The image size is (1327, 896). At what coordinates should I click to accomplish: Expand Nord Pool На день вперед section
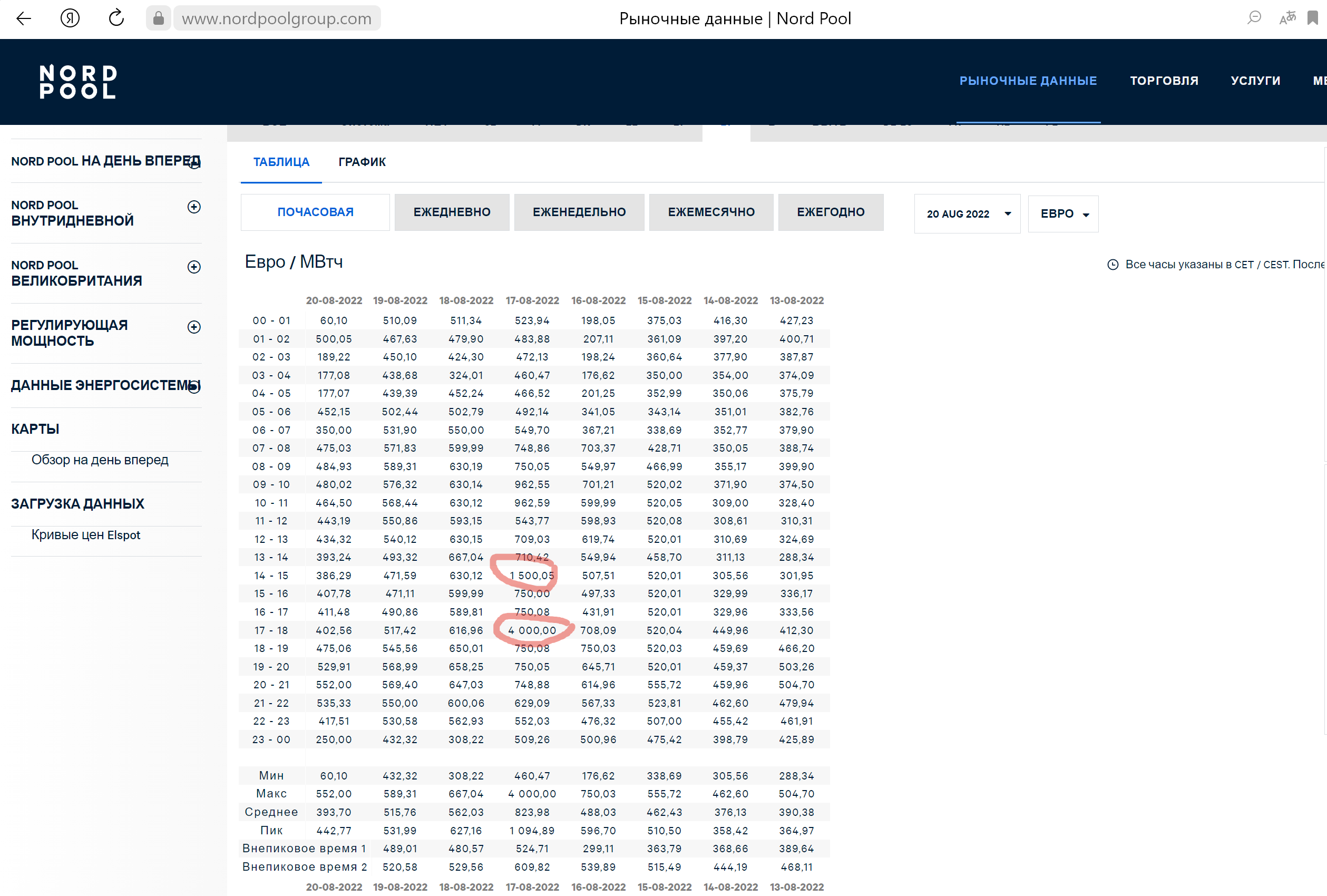click(194, 163)
